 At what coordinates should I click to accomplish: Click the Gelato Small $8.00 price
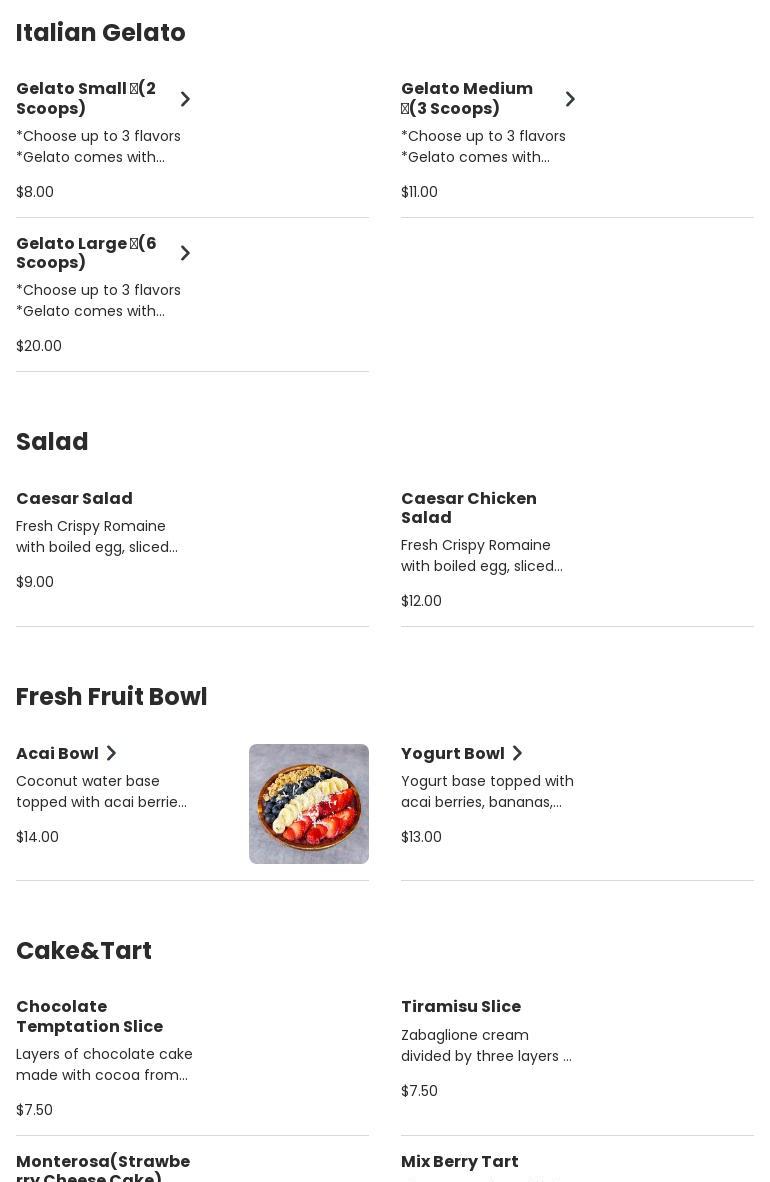tap(35, 192)
